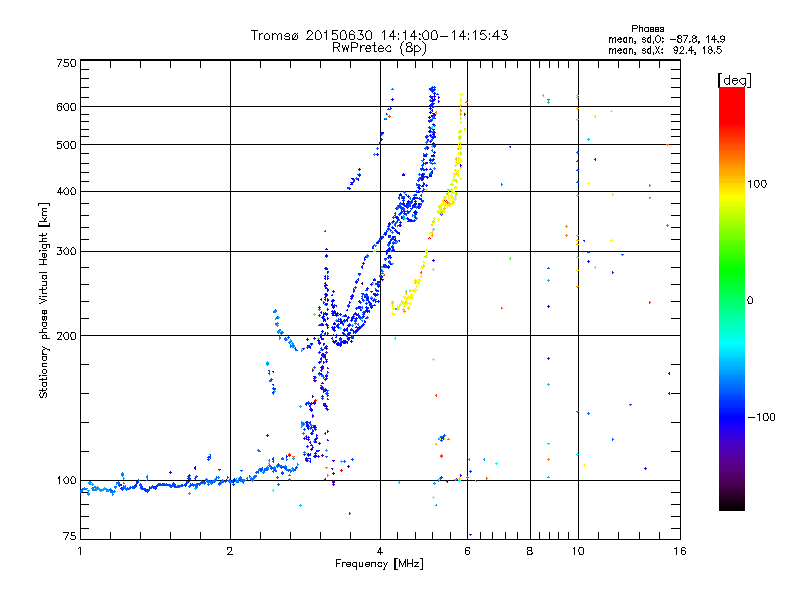
Task: Click the frequency axis tick label "6"
Action: coord(467,551)
